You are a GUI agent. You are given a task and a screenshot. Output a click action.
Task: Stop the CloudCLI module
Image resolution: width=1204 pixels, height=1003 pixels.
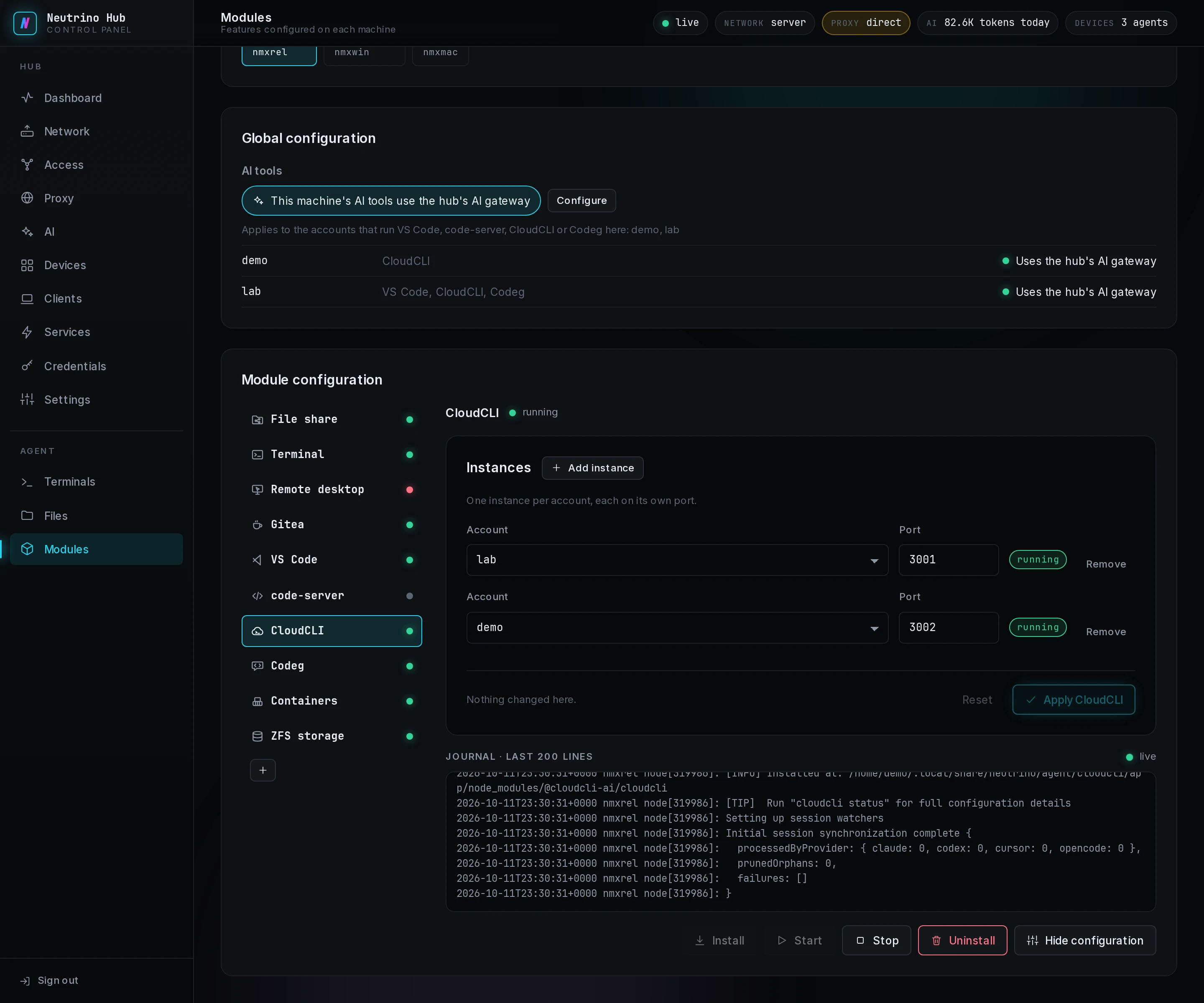click(876, 941)
